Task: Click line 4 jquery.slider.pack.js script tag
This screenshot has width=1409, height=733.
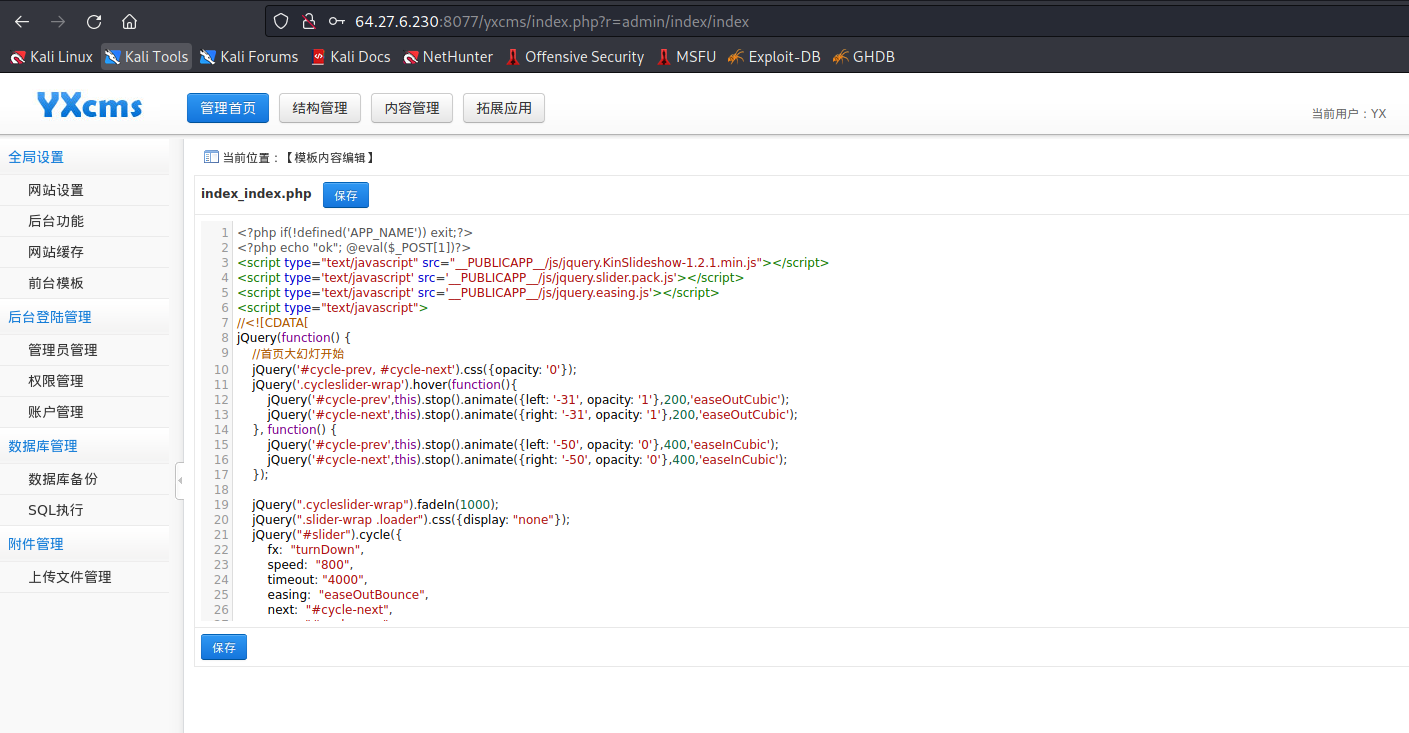Action: (x=490, y=277)
